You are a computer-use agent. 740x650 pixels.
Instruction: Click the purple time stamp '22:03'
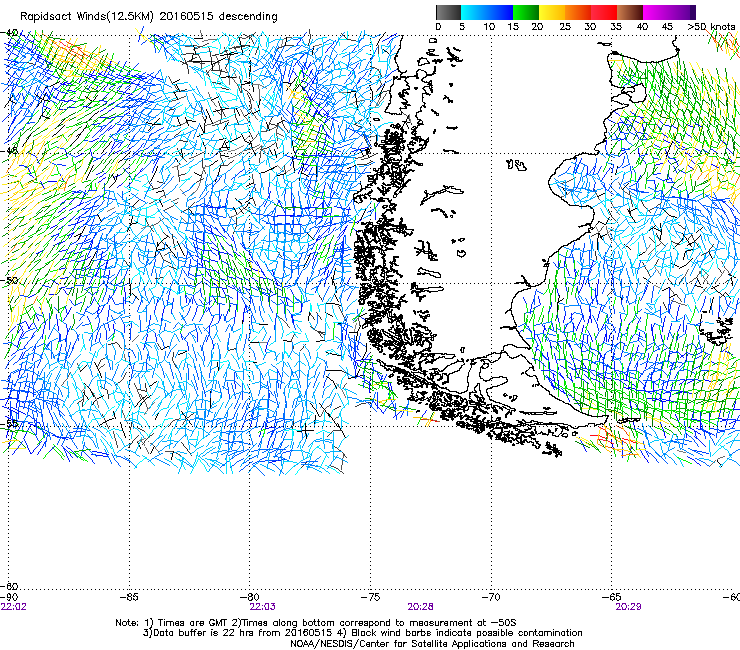click(x=262, y=607)
